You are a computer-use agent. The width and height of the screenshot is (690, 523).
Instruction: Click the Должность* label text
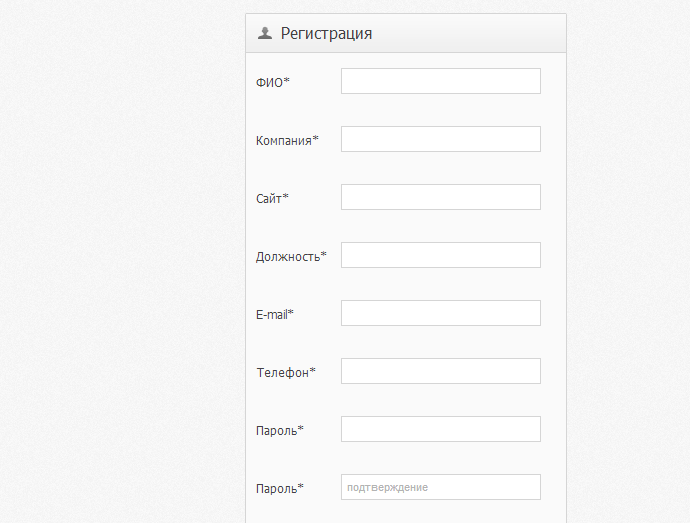point(291,257)
